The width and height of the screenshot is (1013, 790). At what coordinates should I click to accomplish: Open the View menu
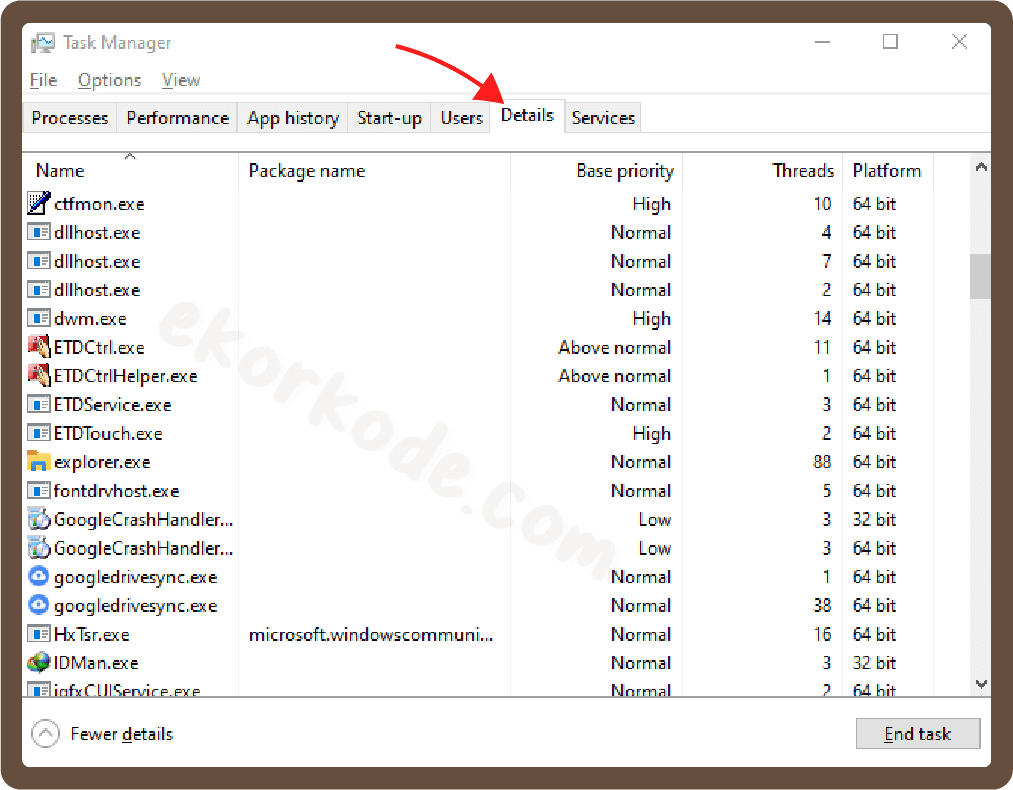point(181,80)
